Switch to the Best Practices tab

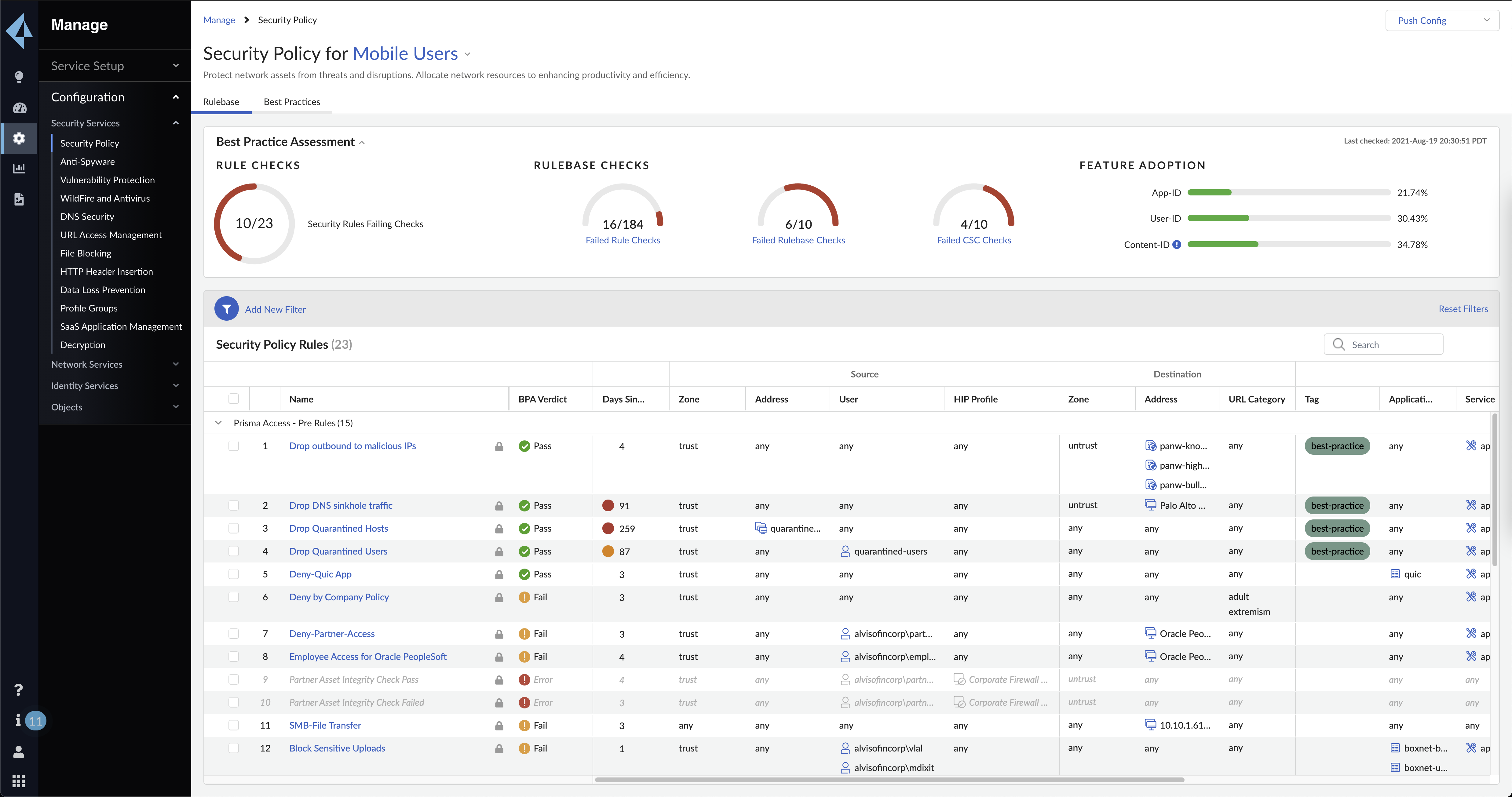(292, 101)
